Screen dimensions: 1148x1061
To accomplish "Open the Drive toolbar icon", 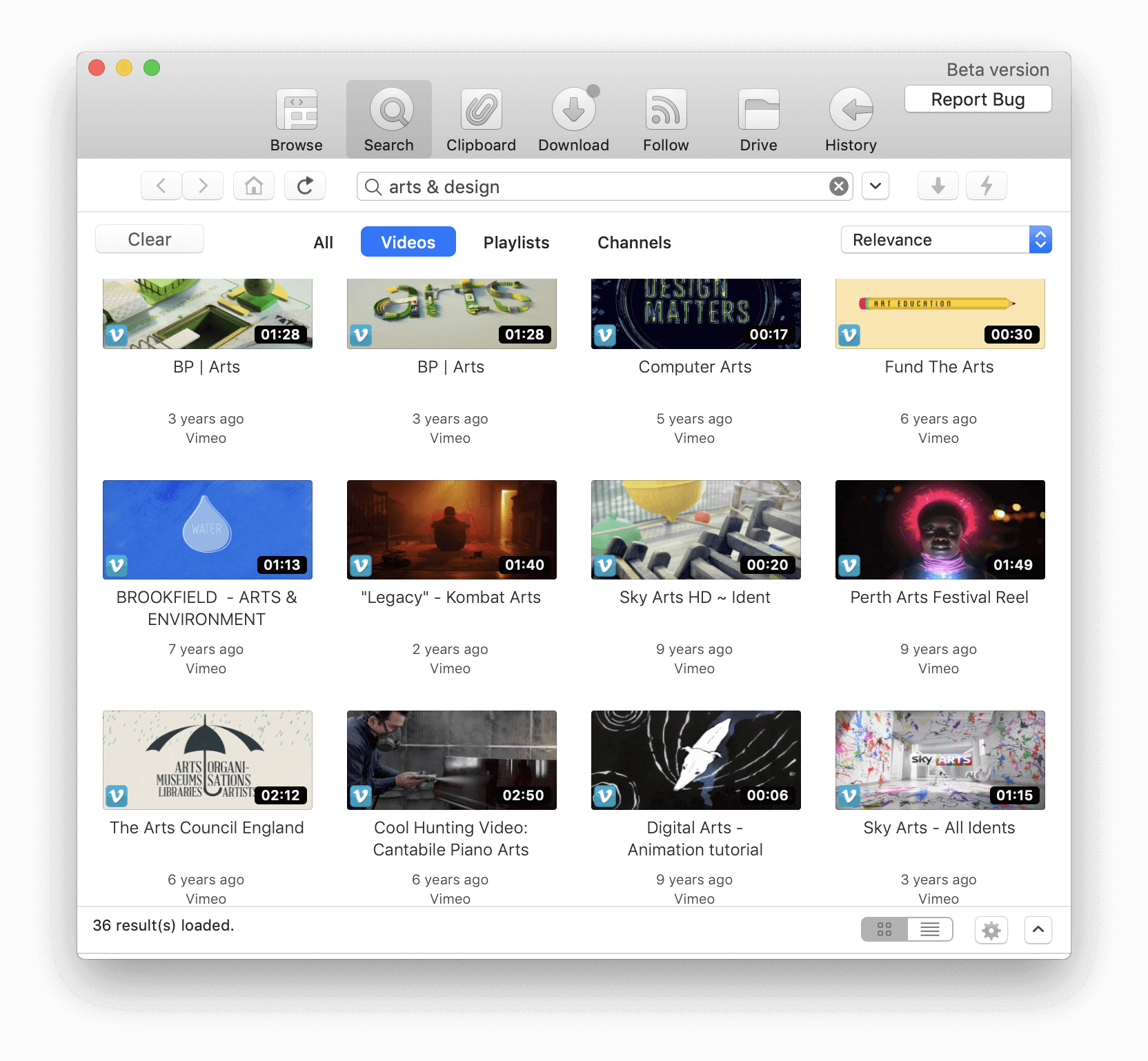I will pyautogui.click(x=759, y=119).
